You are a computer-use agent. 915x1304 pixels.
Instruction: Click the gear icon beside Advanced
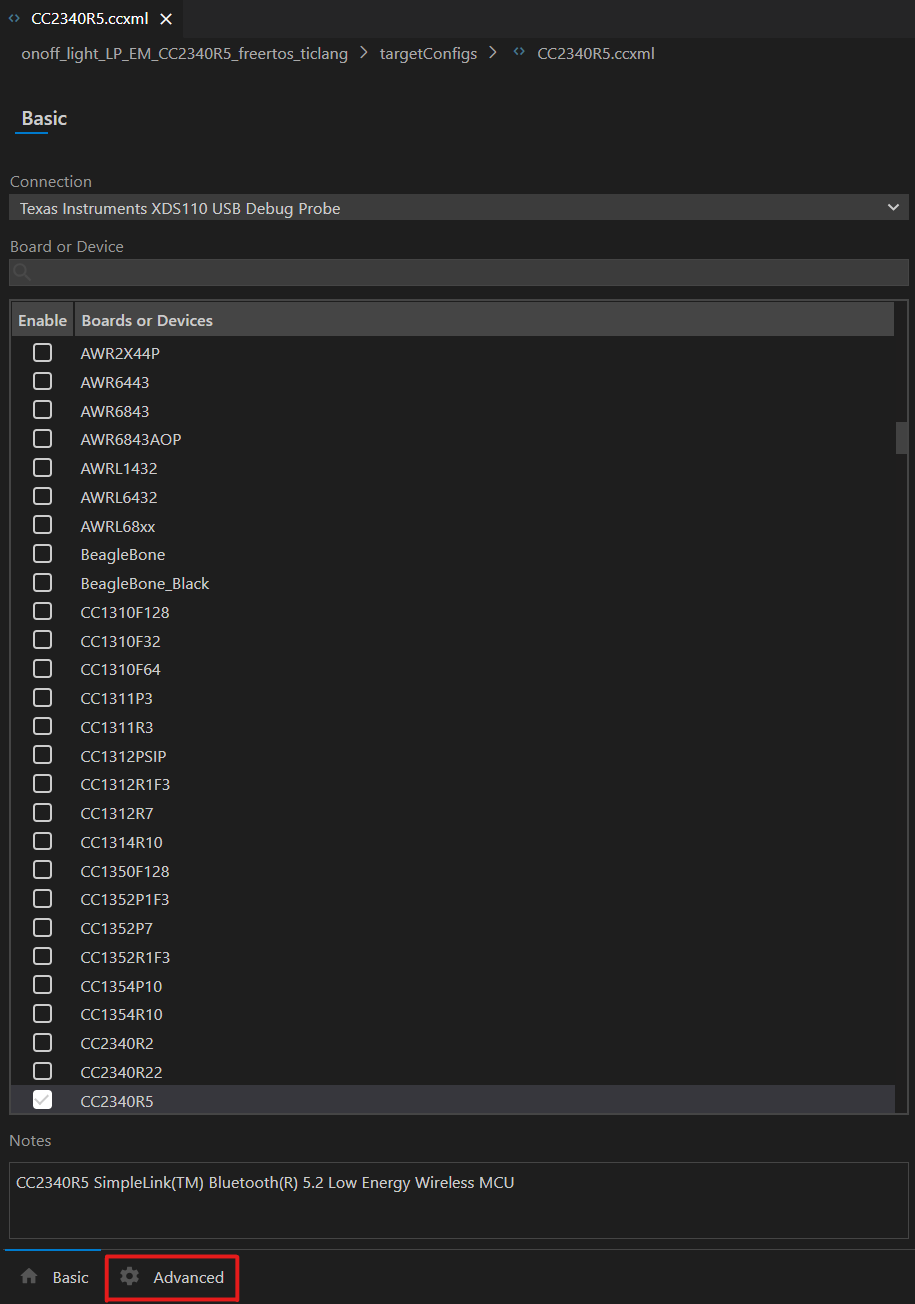(x=129, y=1276)
